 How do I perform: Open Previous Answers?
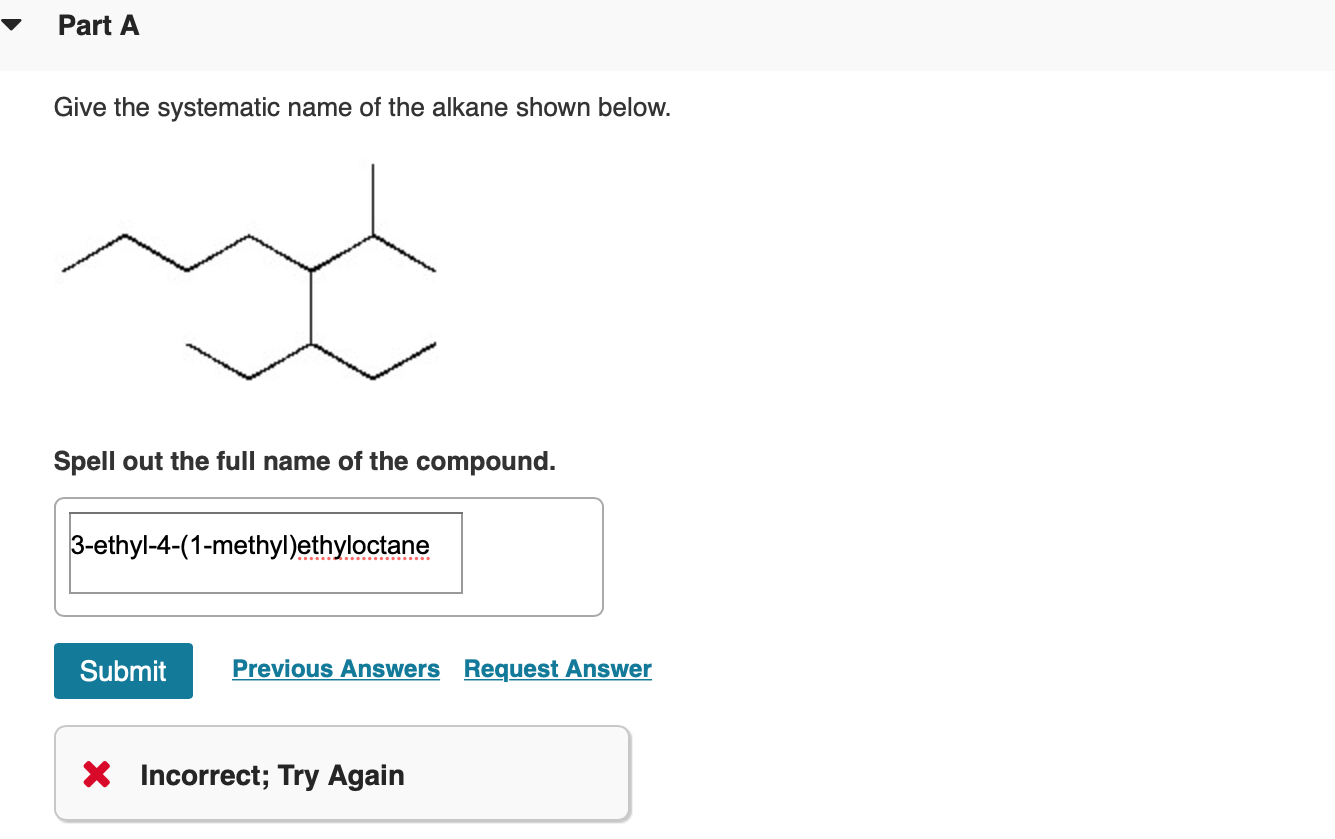pyautogui.click(x=336, y=668)
